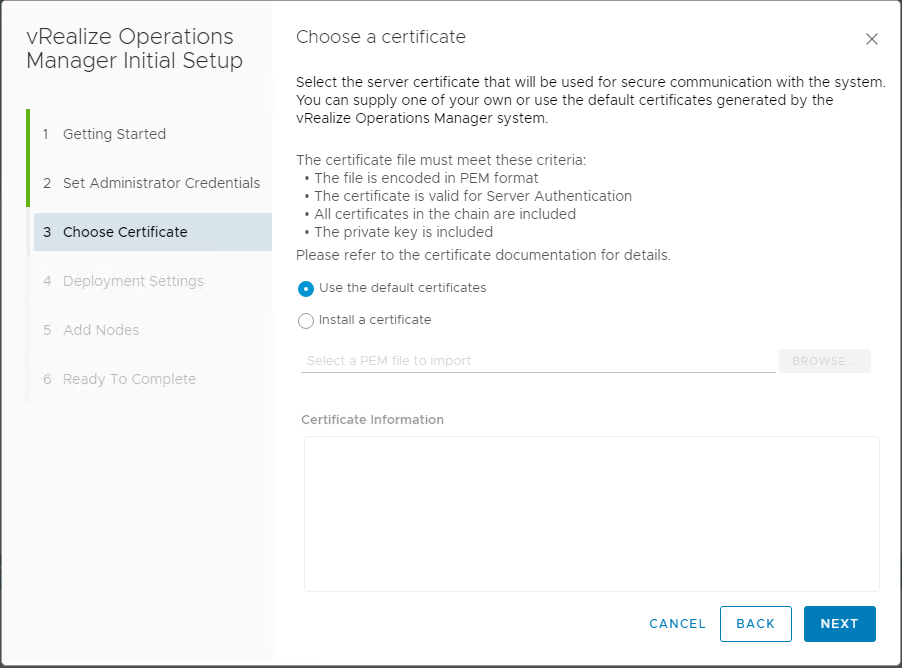The width and height of the screenshot is (902, 668).
Task: Click the Next button
Action: coord(839,623)
